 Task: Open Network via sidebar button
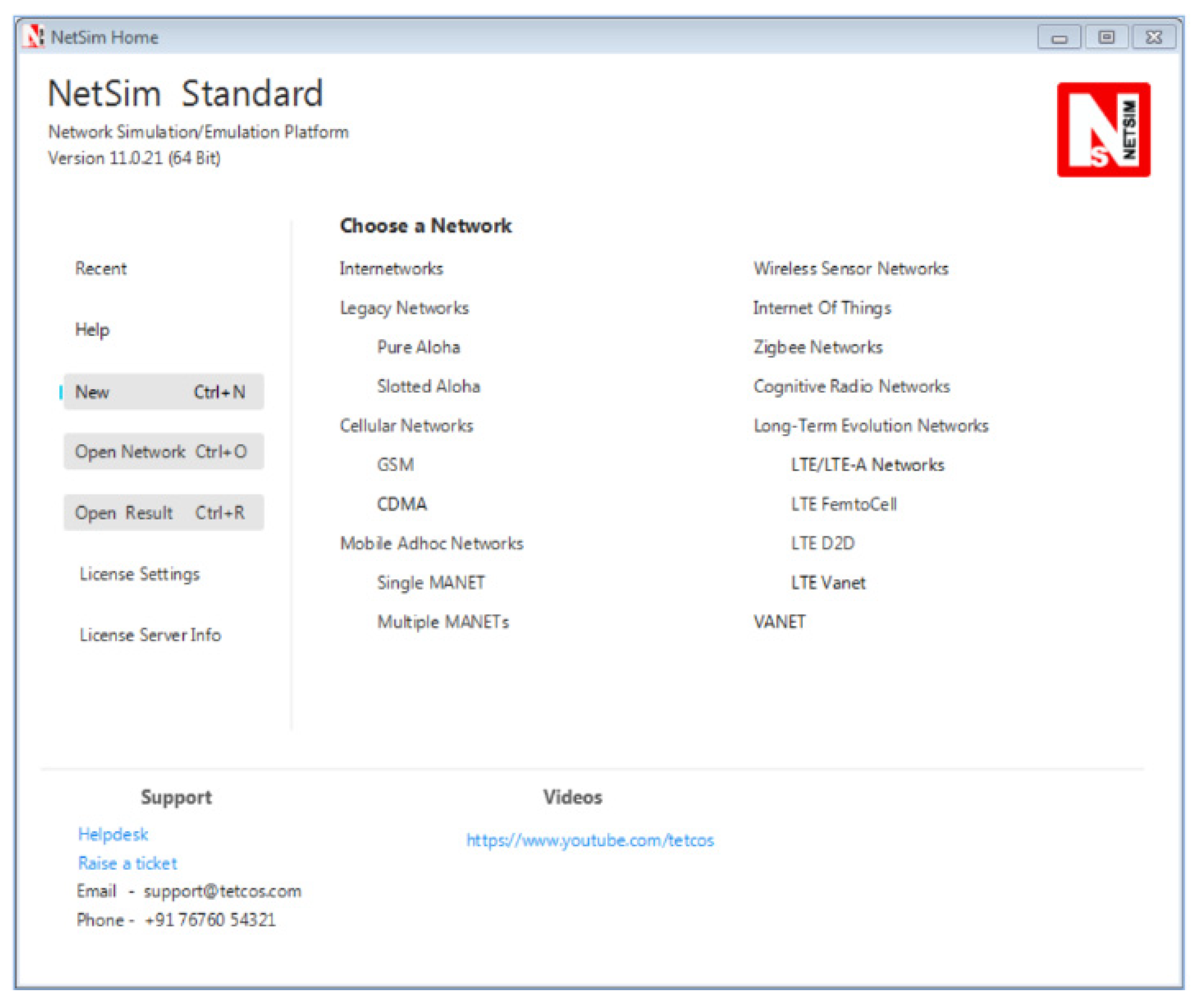click(x=163, y=452)
